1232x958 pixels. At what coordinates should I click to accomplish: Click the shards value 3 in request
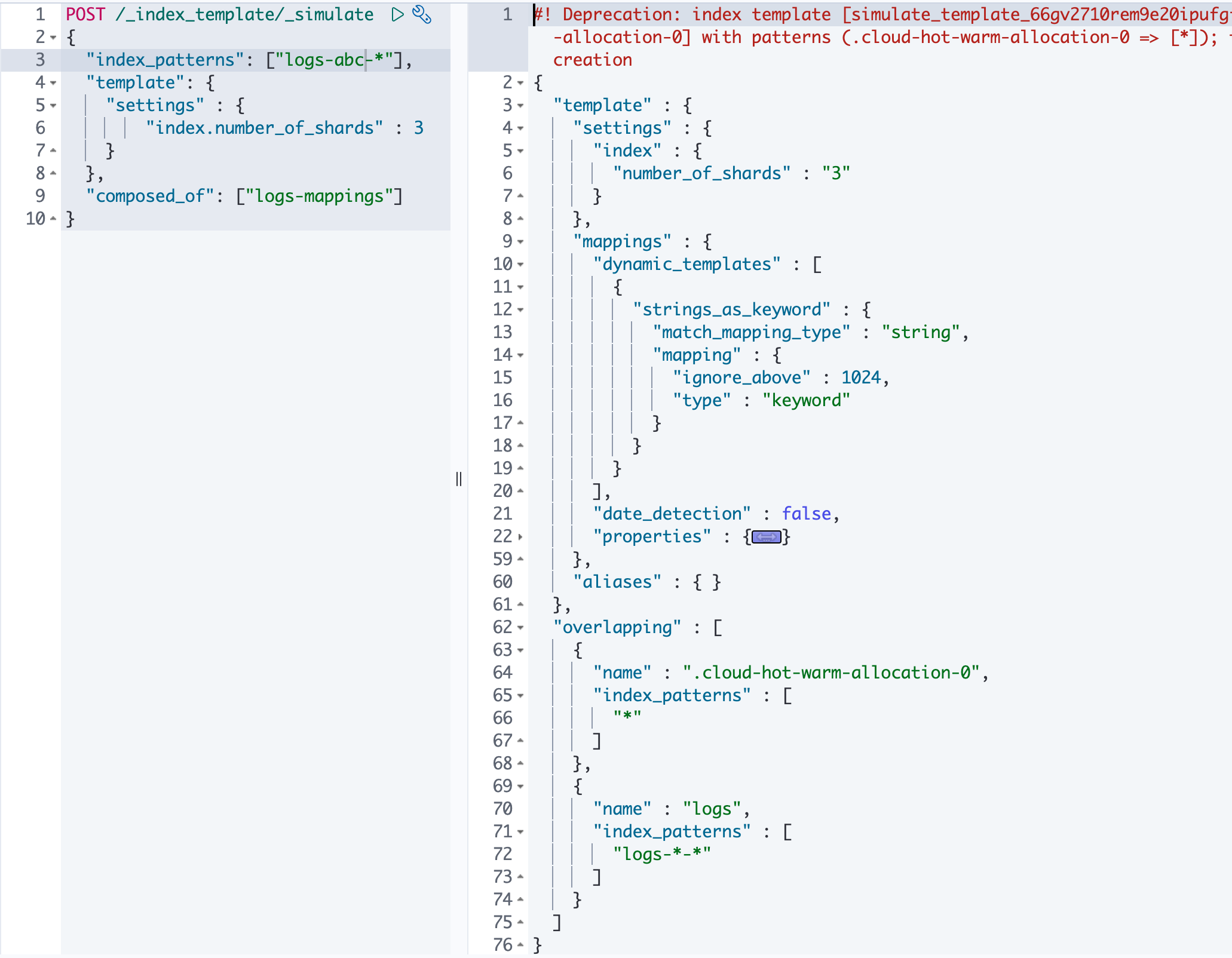click(x=418, y=128)
